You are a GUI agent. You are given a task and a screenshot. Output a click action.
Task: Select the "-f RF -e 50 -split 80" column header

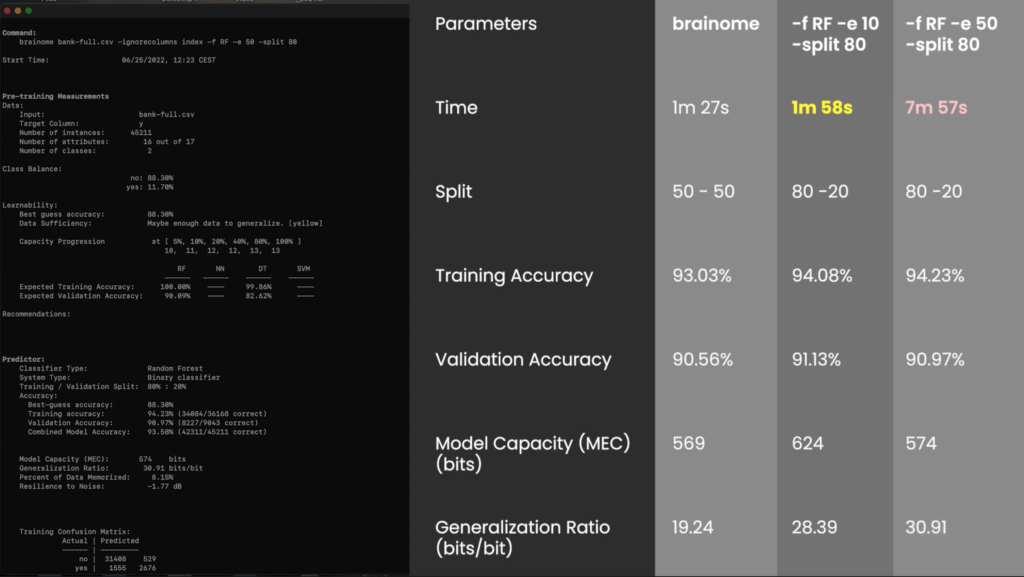[x=950, y=34]
